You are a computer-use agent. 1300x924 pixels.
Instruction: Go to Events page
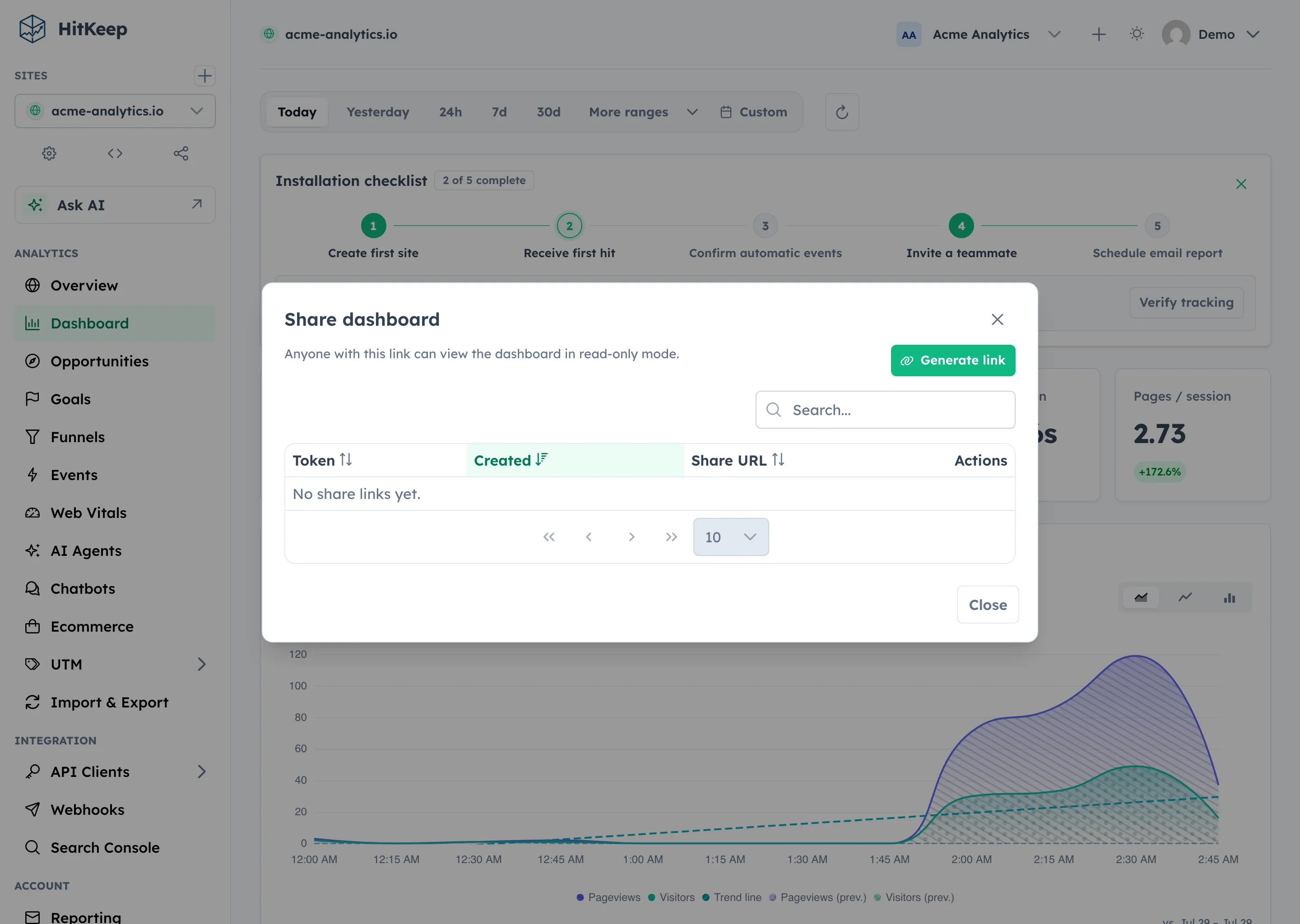point(115,475)
